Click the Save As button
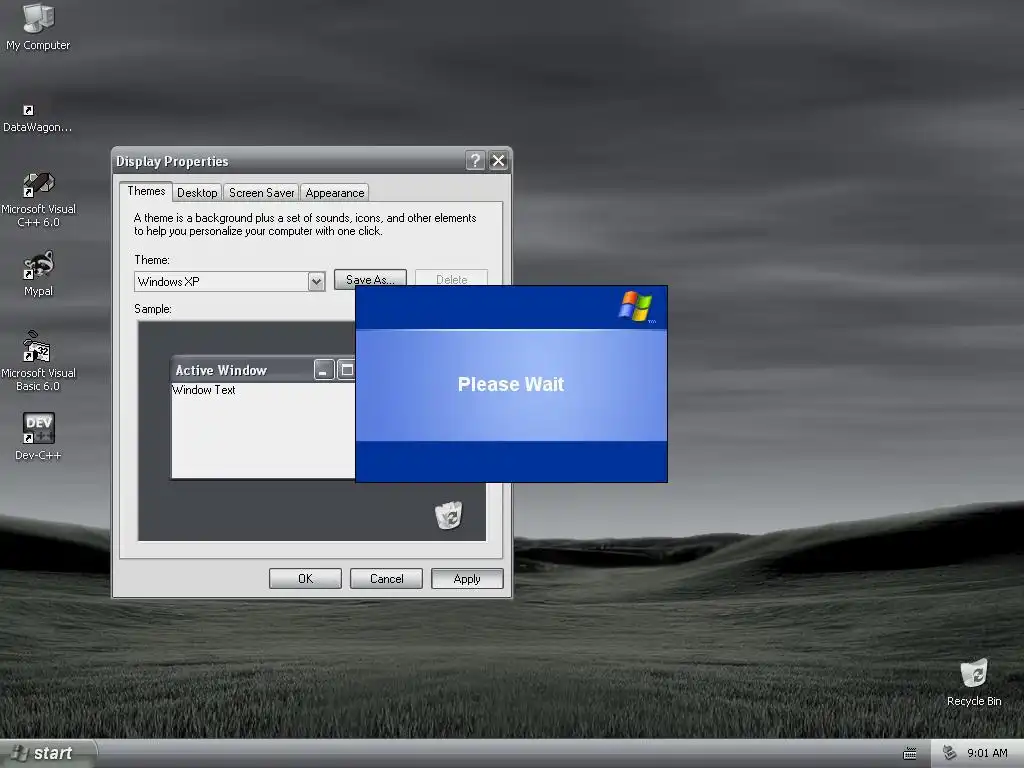Viewport: 1024px width, 768px height. pos(370,278)
